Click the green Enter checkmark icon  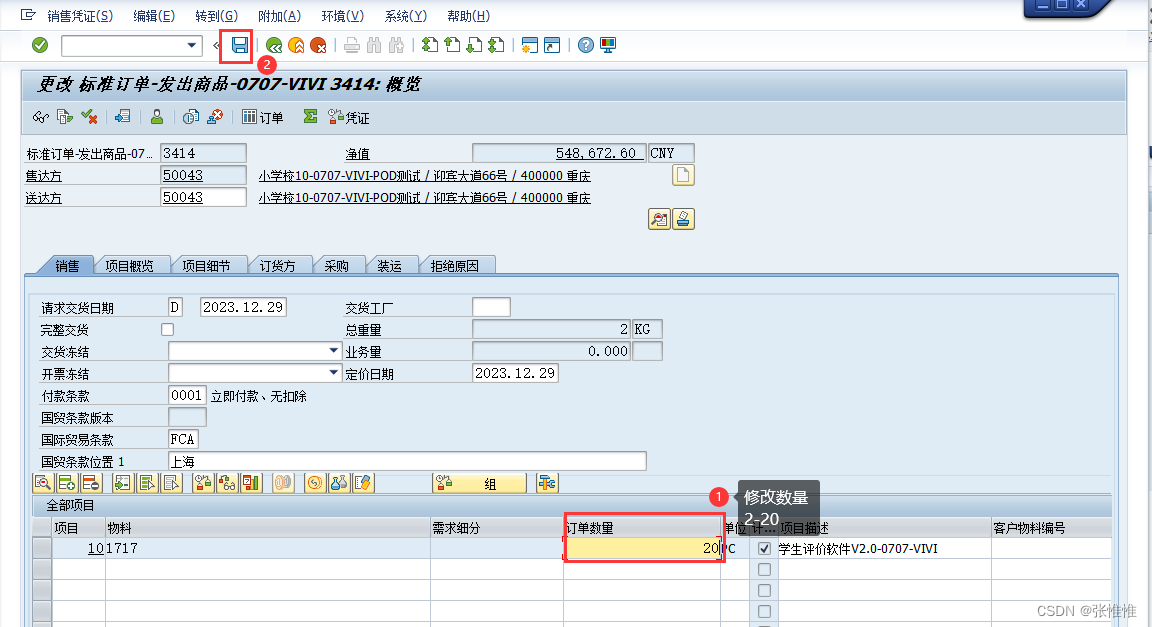coord(39,44)
